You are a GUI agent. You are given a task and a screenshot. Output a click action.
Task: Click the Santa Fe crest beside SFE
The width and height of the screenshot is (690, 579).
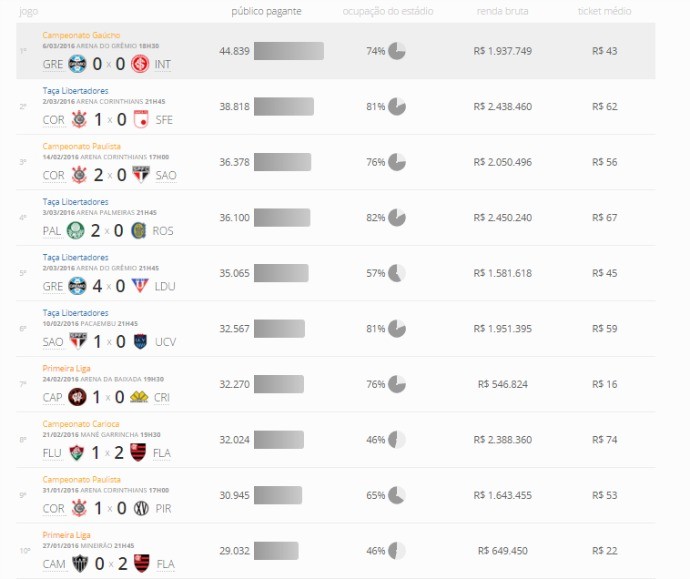(140, 120)
